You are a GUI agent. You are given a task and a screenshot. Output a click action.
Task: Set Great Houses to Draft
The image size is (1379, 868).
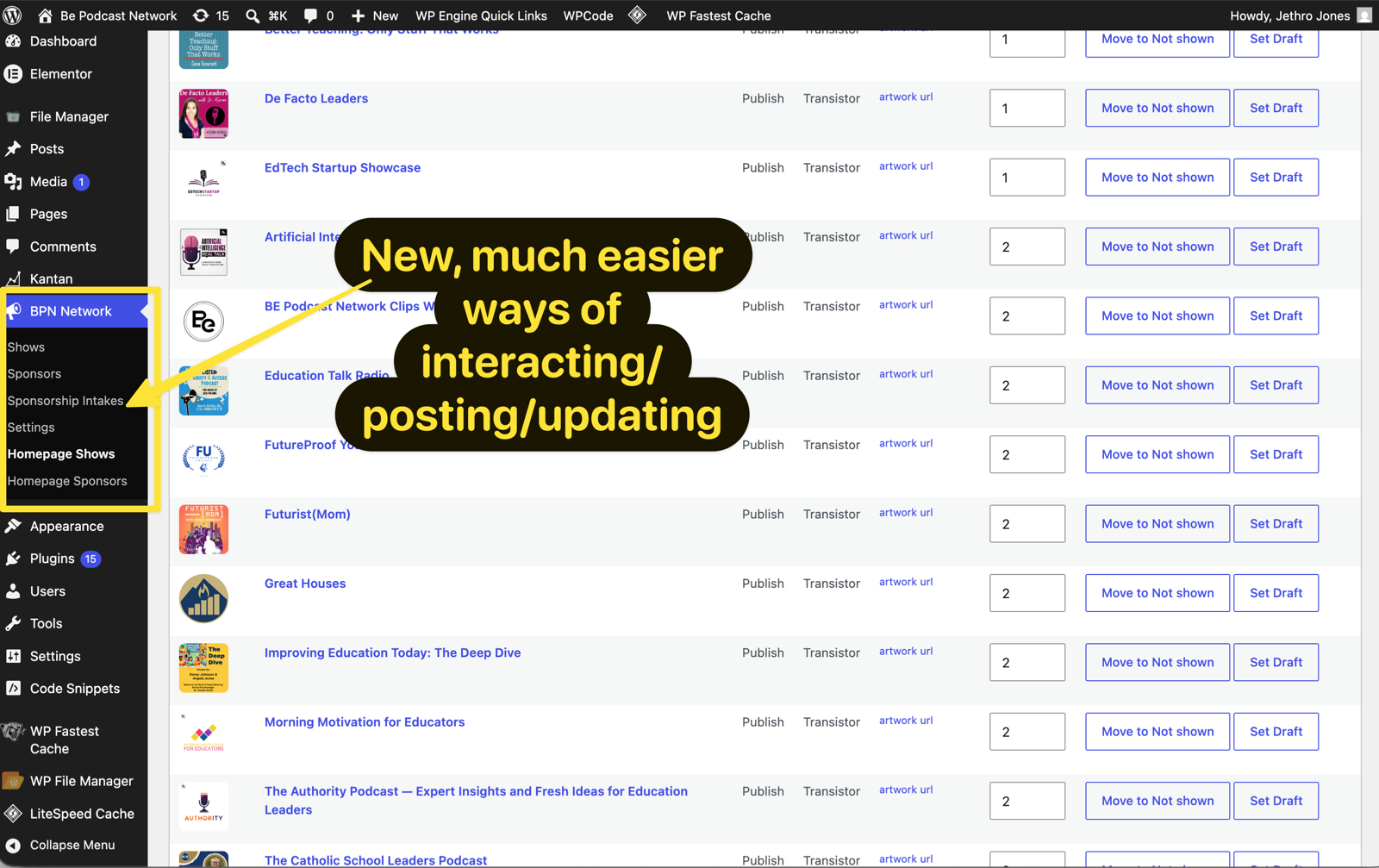point(1276,593)
